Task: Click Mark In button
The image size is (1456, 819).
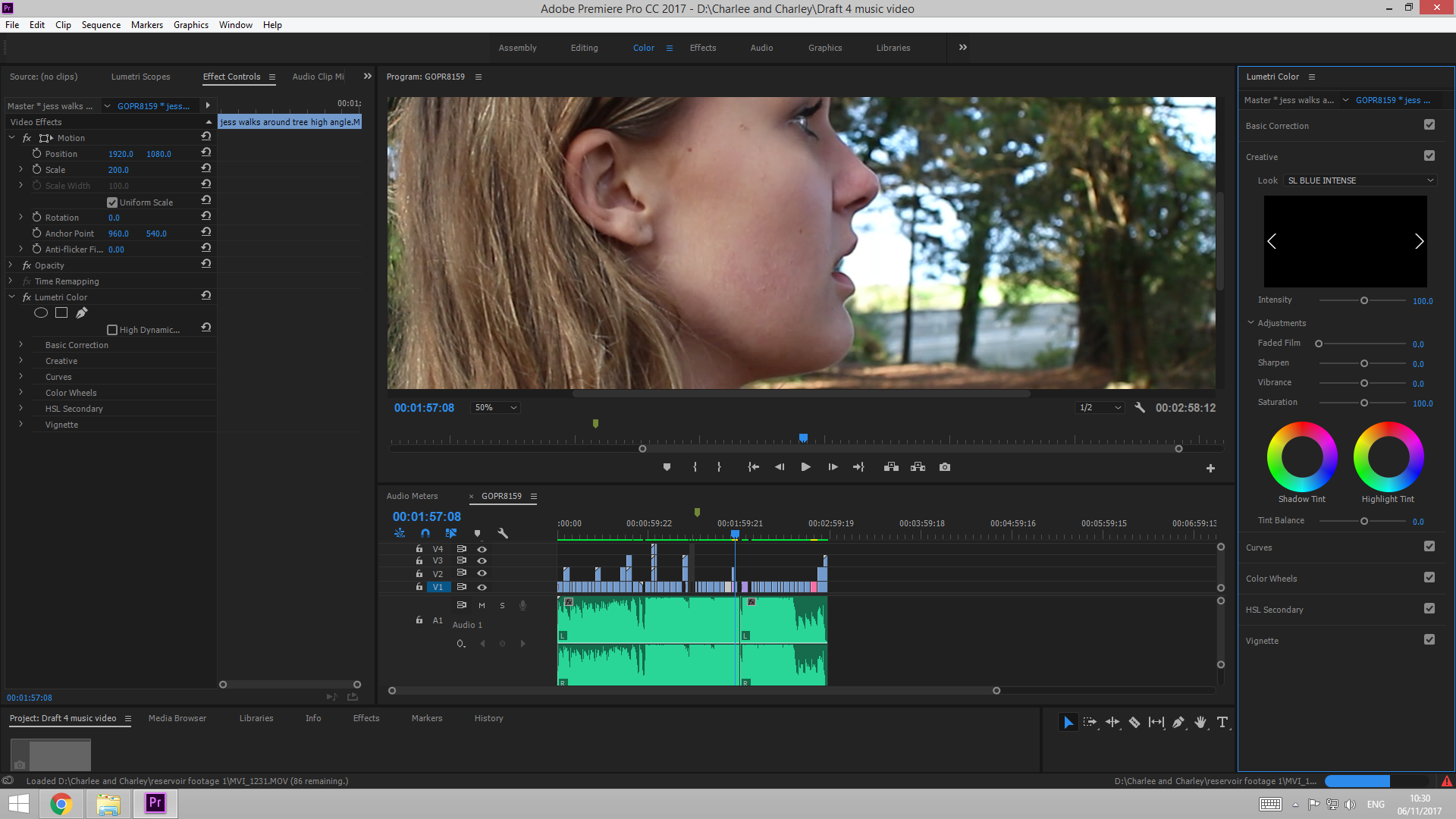Action: coord(695,467)
